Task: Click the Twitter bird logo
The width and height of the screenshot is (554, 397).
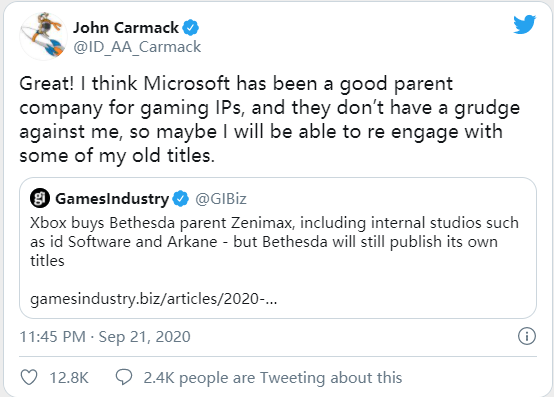Action: [x=525, y=24]
